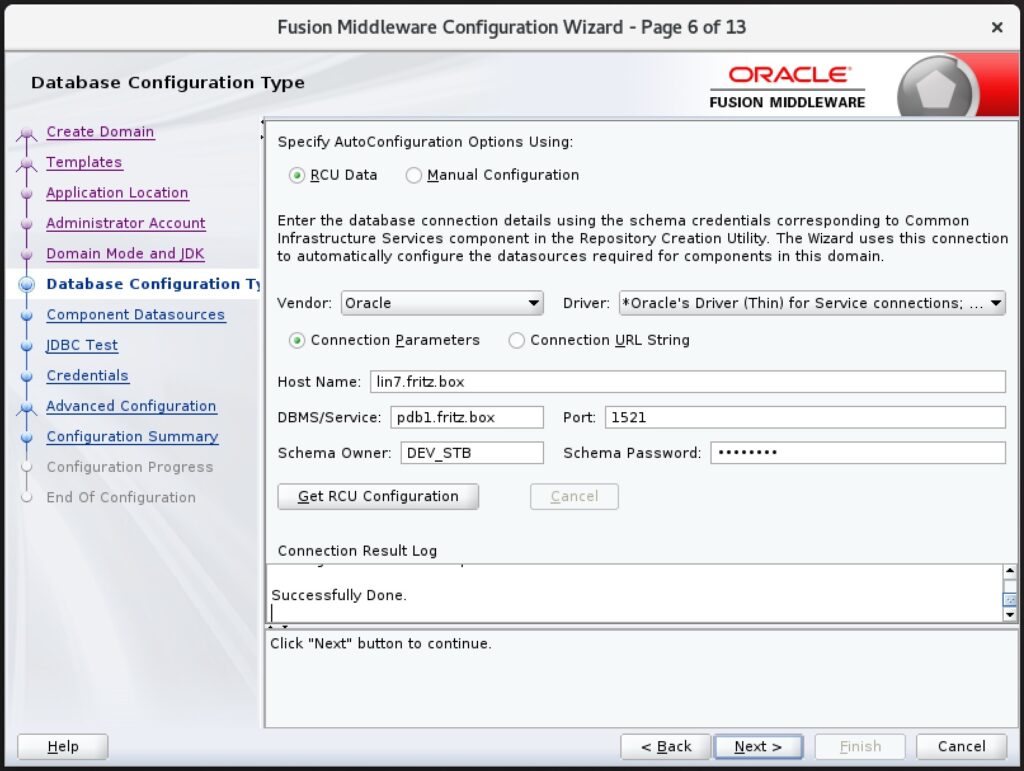Open the Vendor dropdown
Screen dimensions: 1024x771
(x=442, y=303)
